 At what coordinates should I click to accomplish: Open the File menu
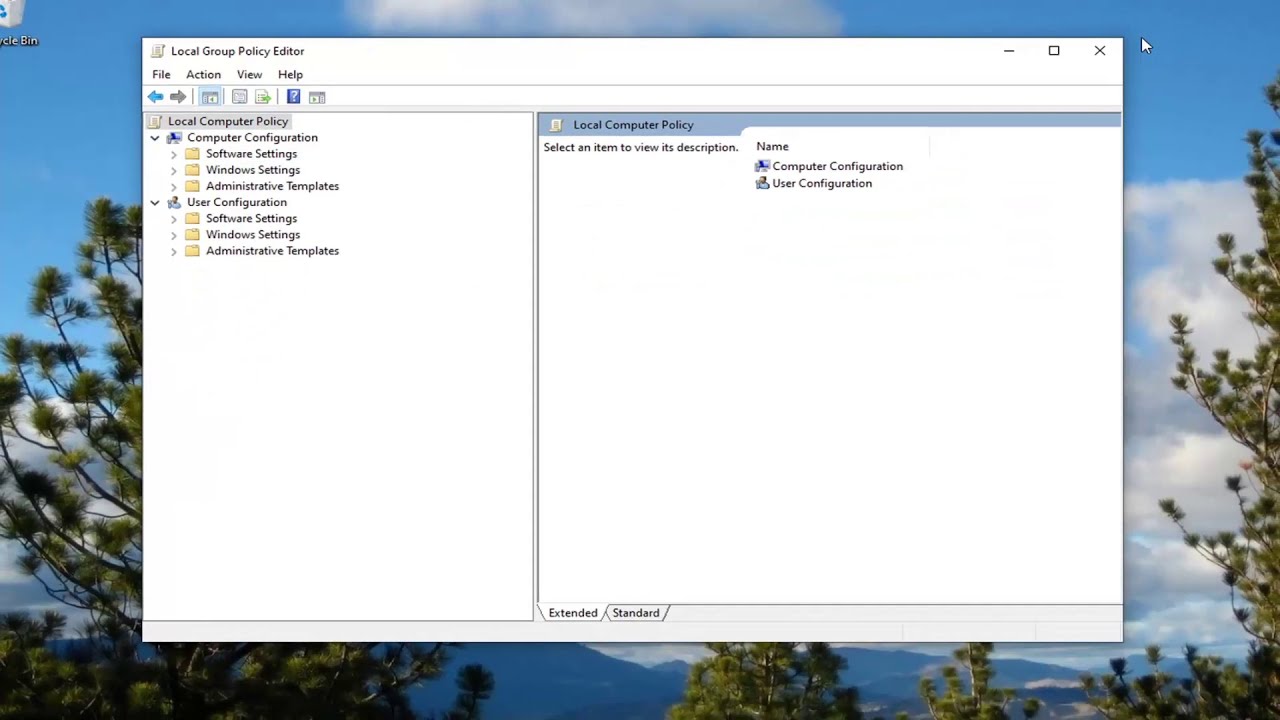click(161, 75)
